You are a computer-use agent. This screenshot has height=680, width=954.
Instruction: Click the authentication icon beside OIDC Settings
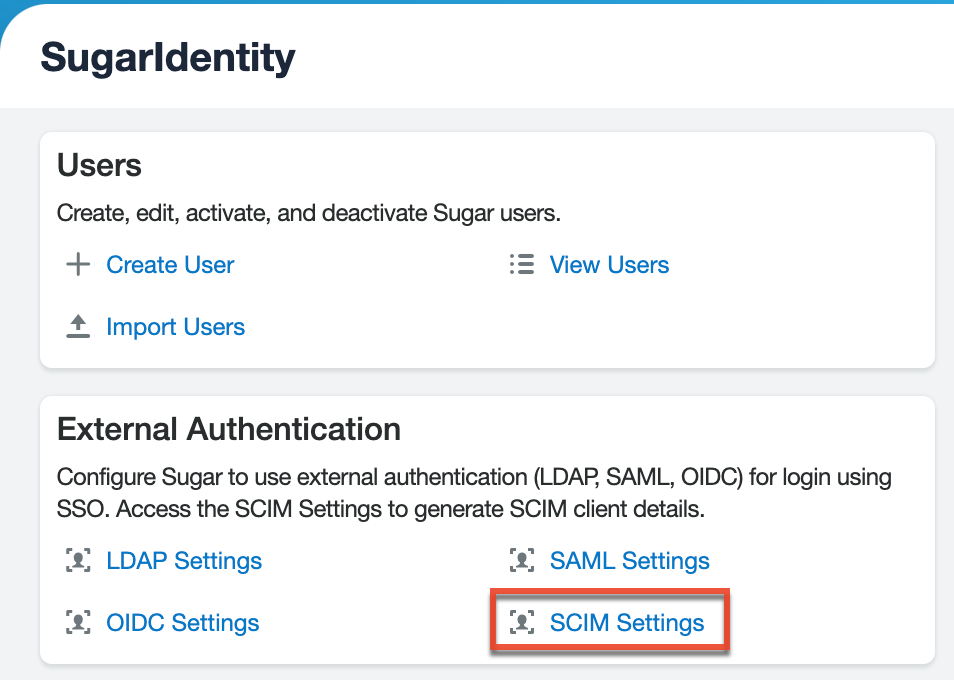pyautogui.click(x=77, y=622)
